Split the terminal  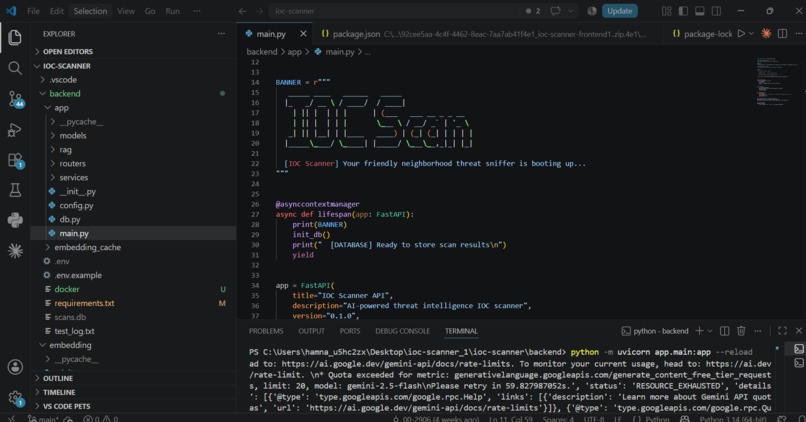click(725, 331)
